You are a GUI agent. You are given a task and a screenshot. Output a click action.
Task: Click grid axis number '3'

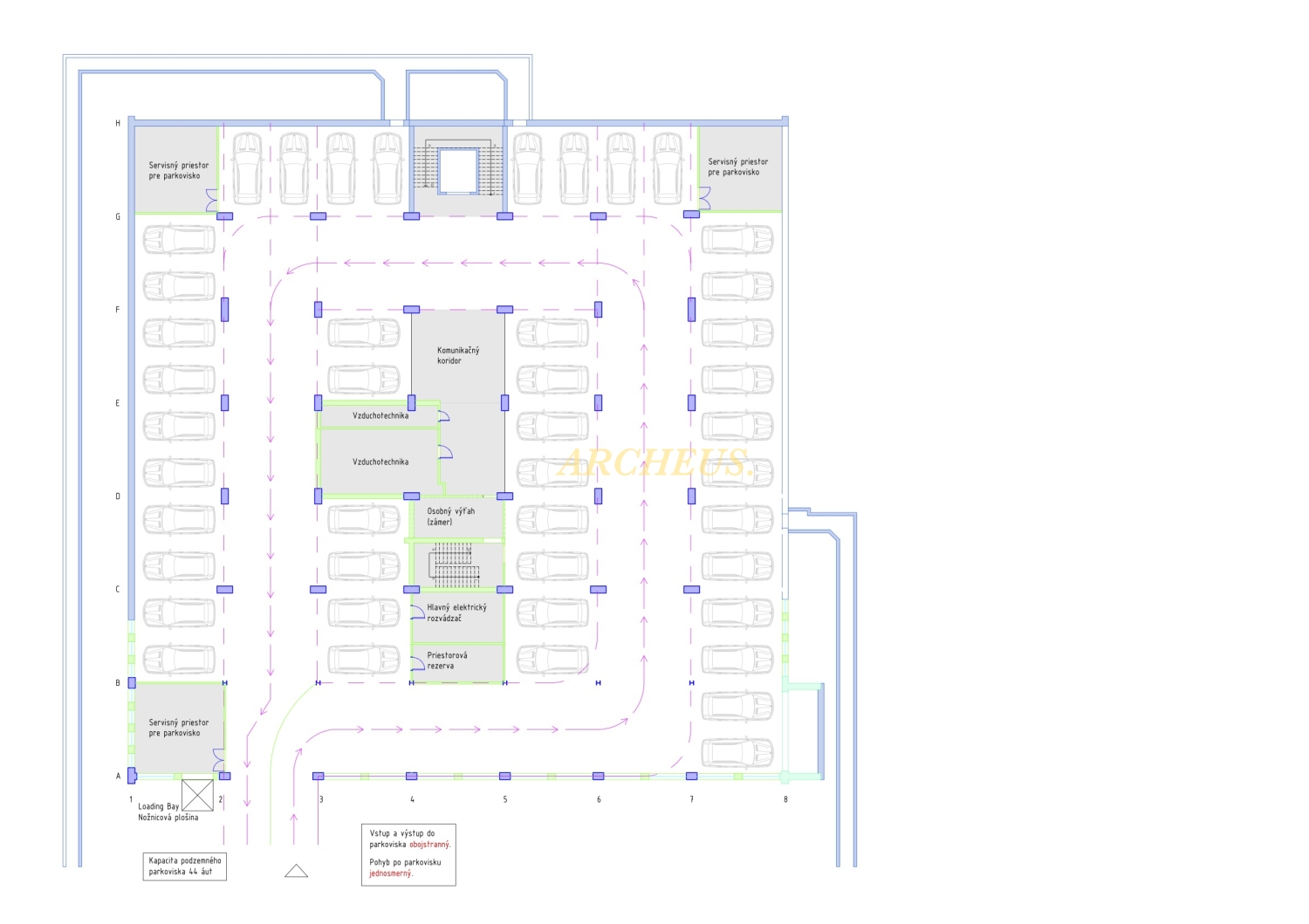[321, 799]
